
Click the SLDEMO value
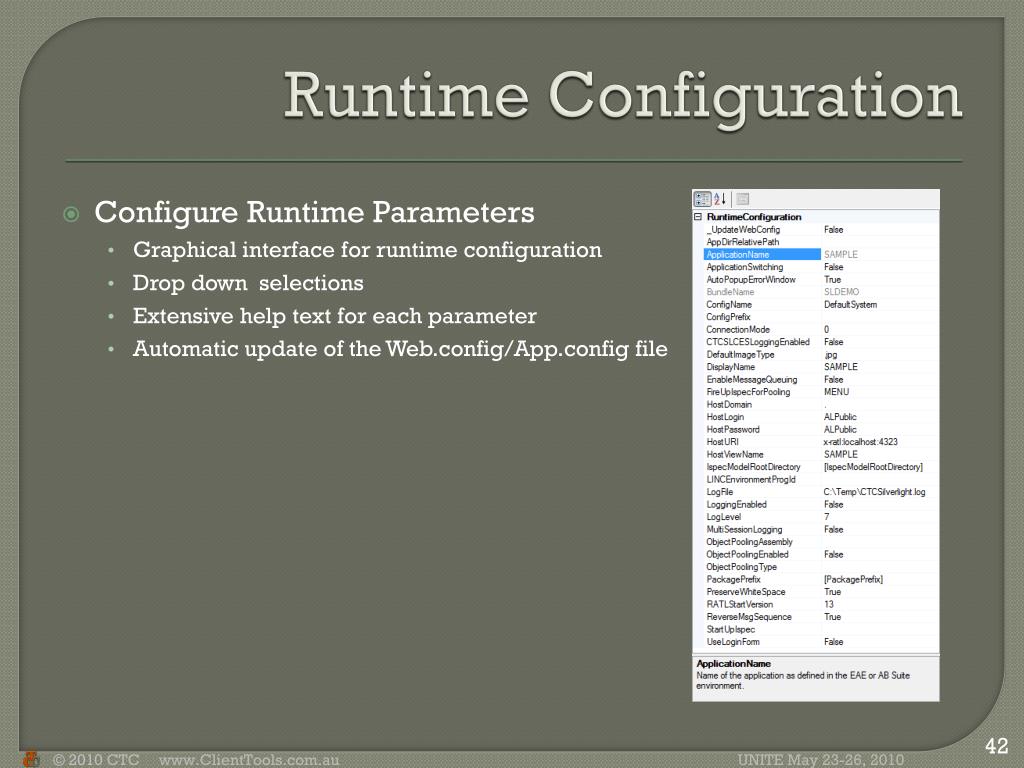coord(841,292)
